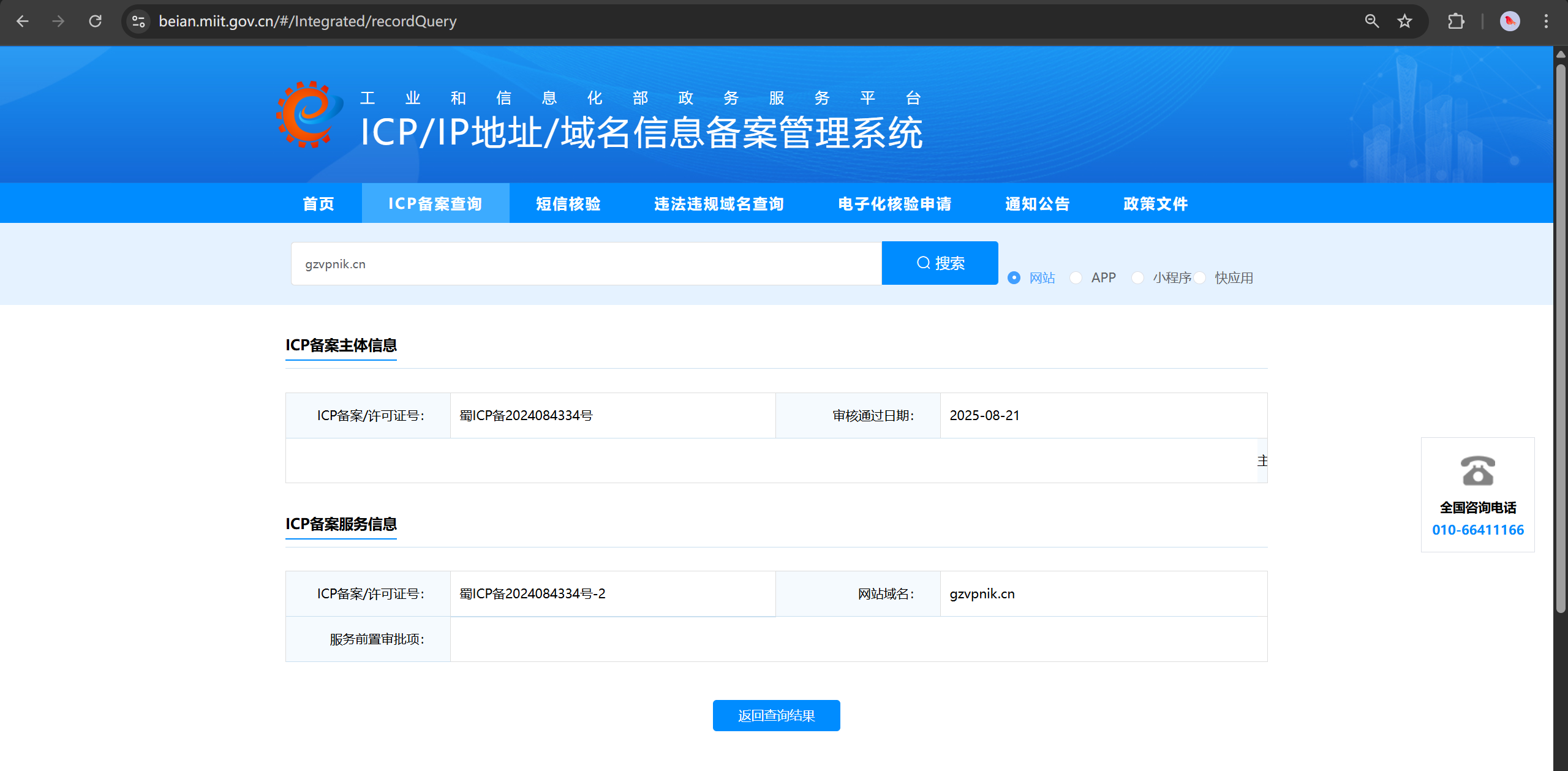Select the 网站 radio button

1014,278
